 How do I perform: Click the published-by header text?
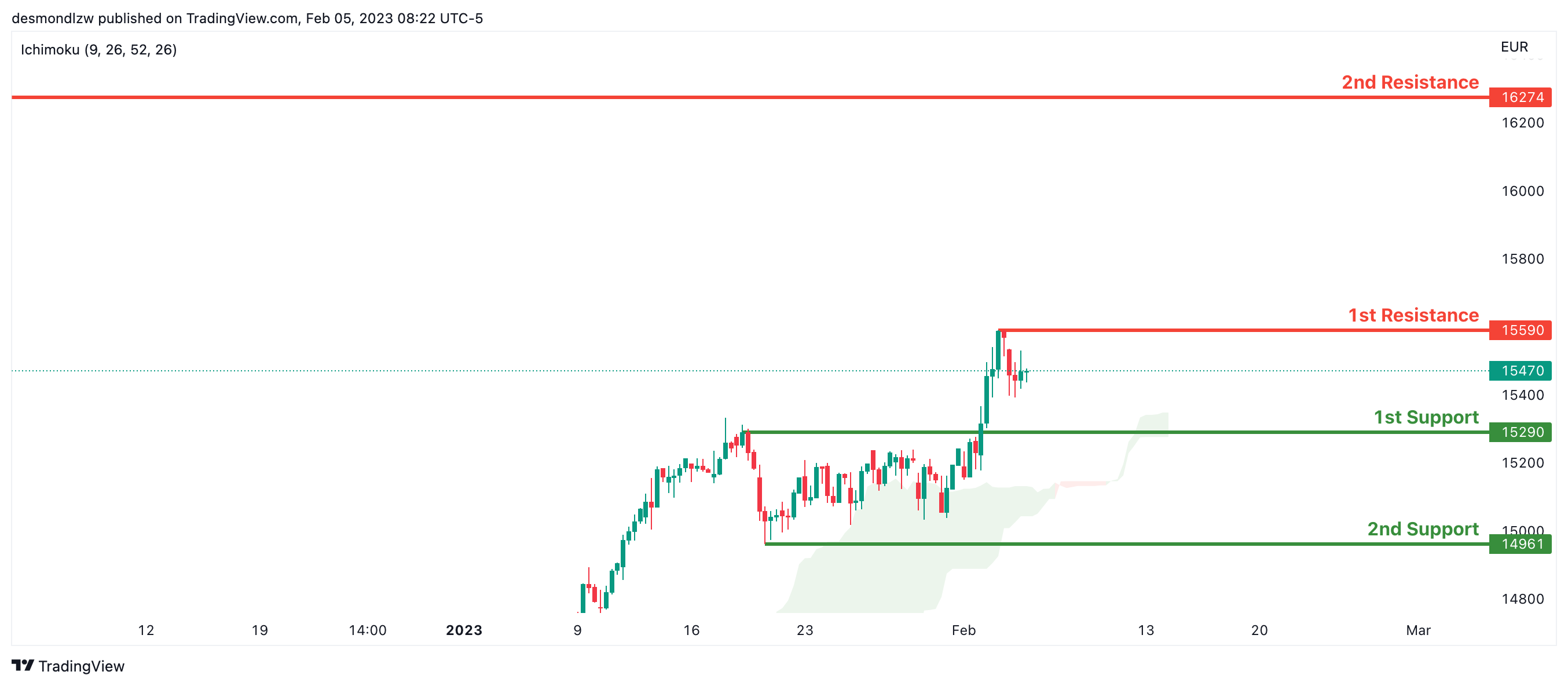[x=247, y=19]
